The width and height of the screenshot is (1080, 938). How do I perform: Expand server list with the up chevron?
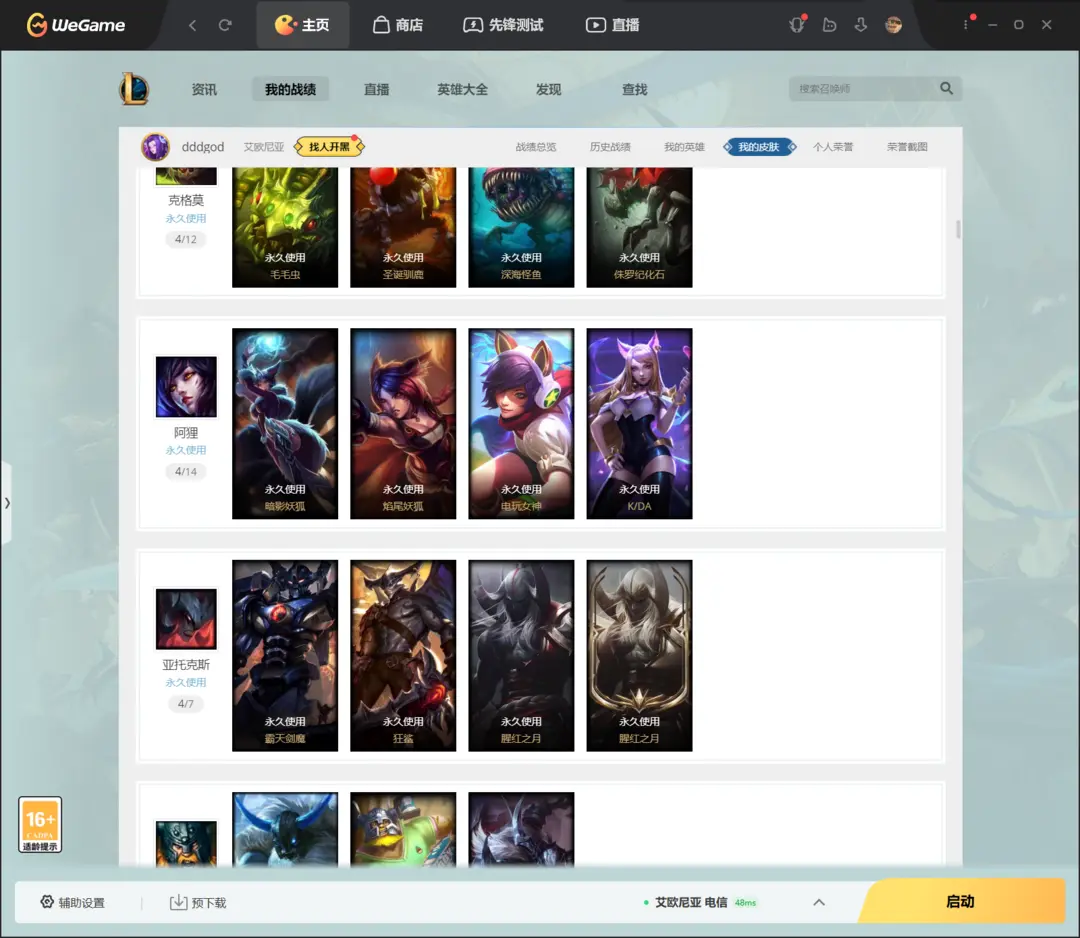[819, 902]
